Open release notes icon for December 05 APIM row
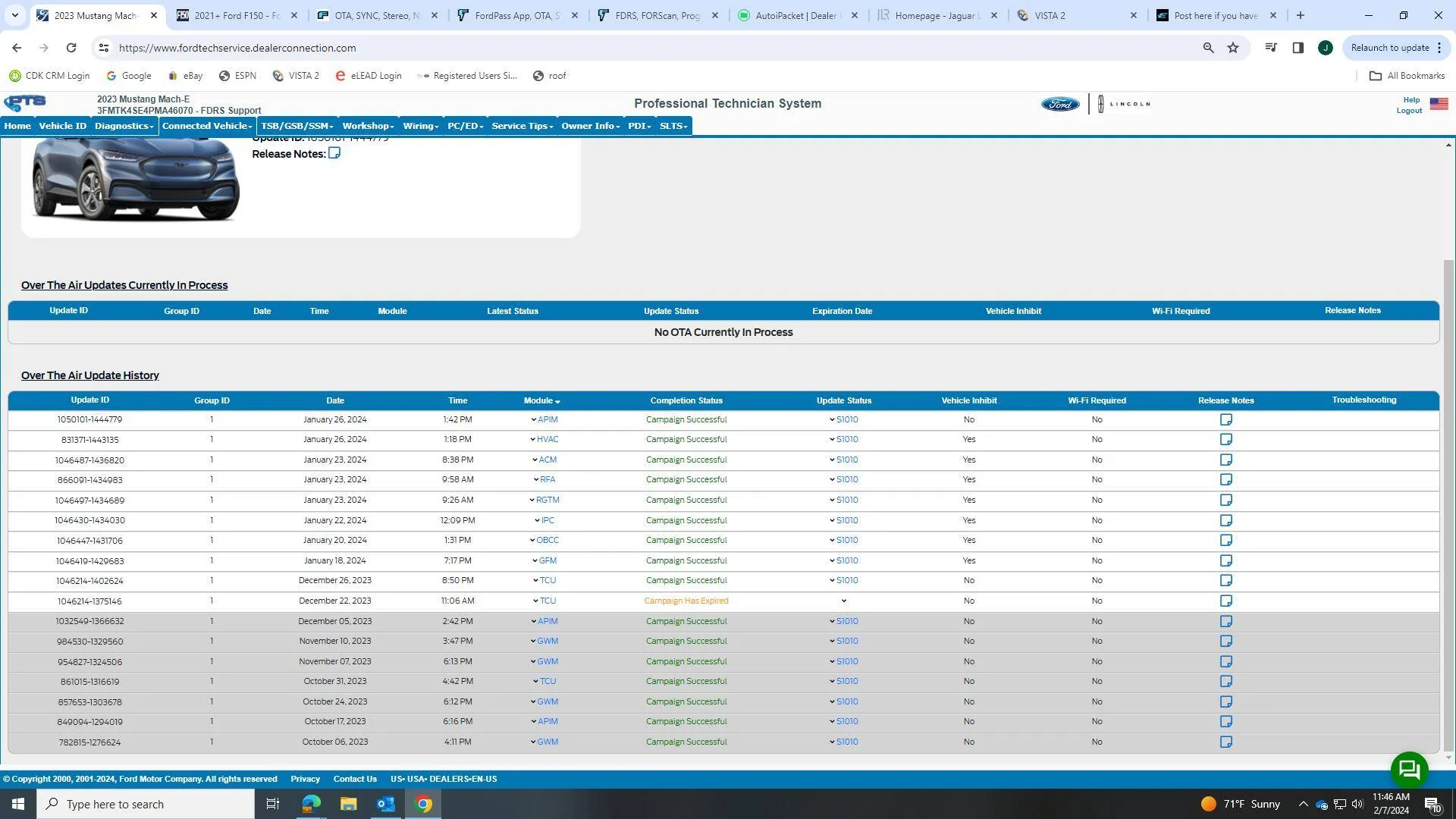The height and width of the screenshot is (819, 1456). point(1225,621)
